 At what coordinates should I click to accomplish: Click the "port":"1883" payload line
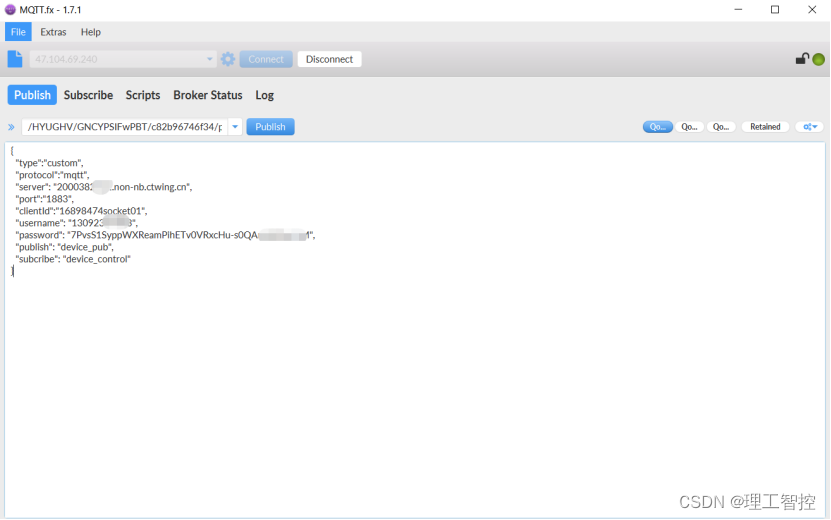(45, 199)
